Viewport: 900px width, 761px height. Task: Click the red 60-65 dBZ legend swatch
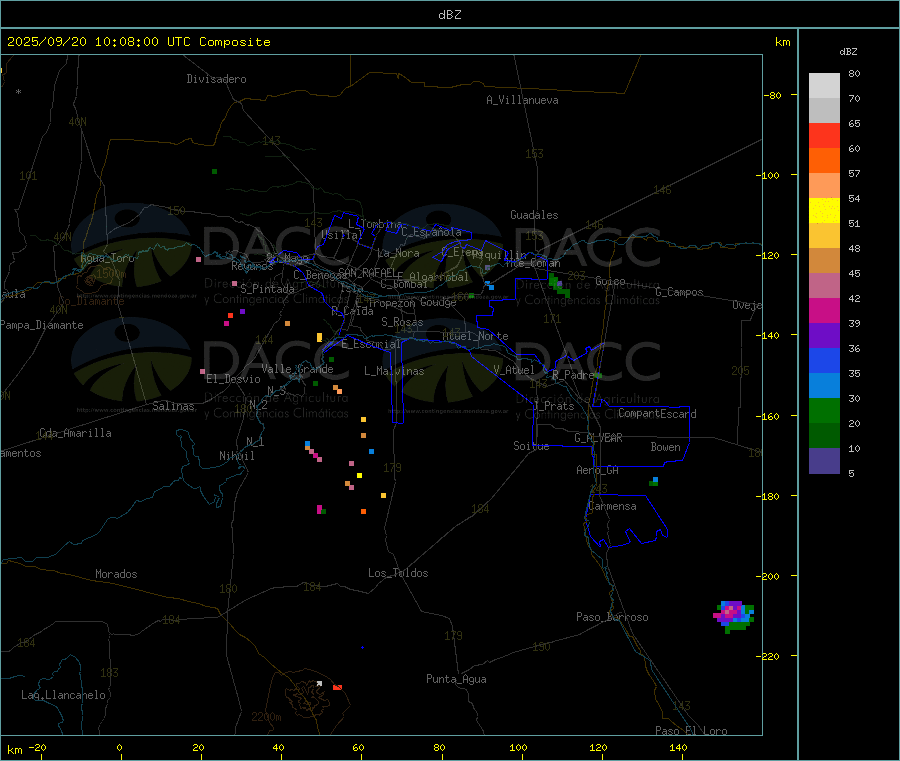824,135
